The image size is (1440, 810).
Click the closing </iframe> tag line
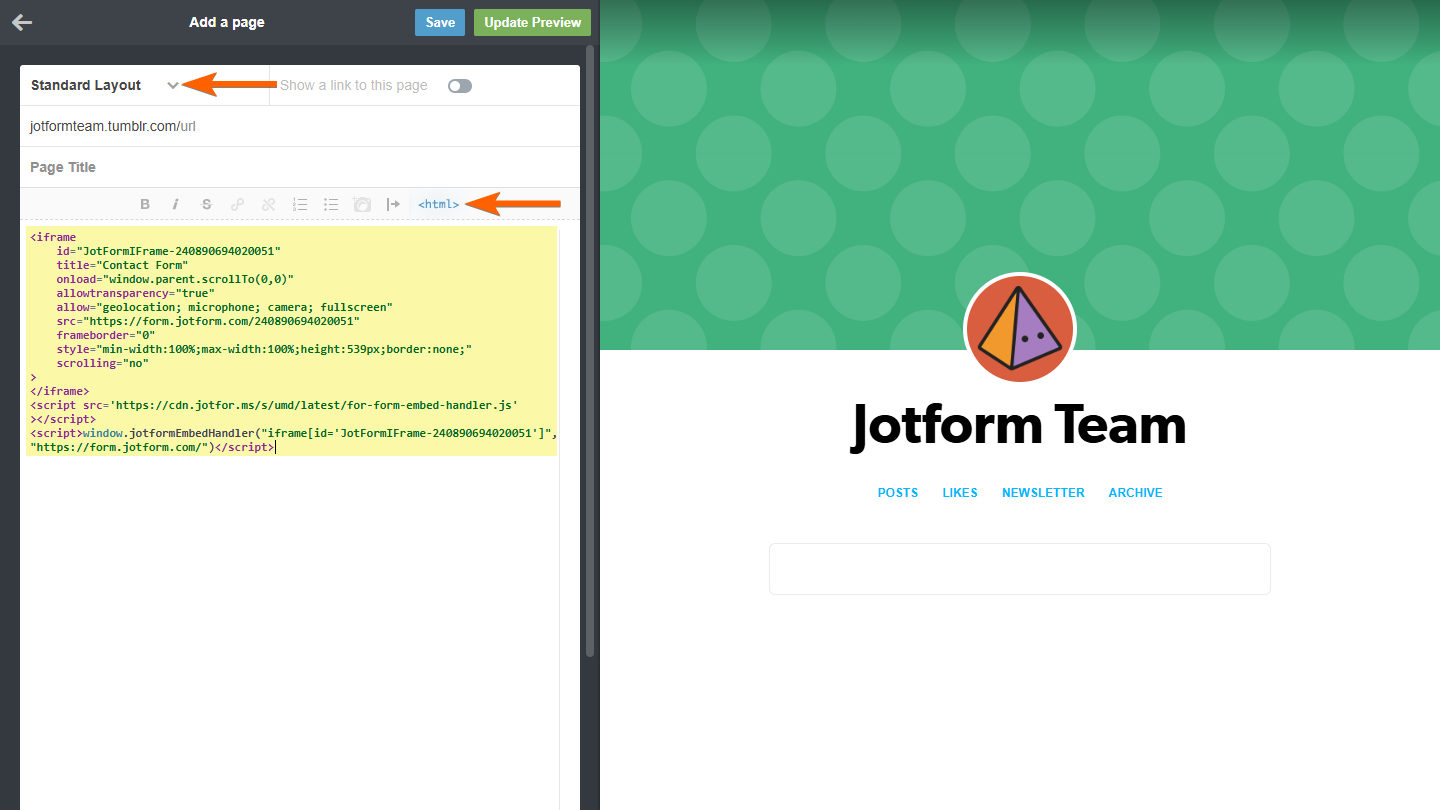coord(60,391)
